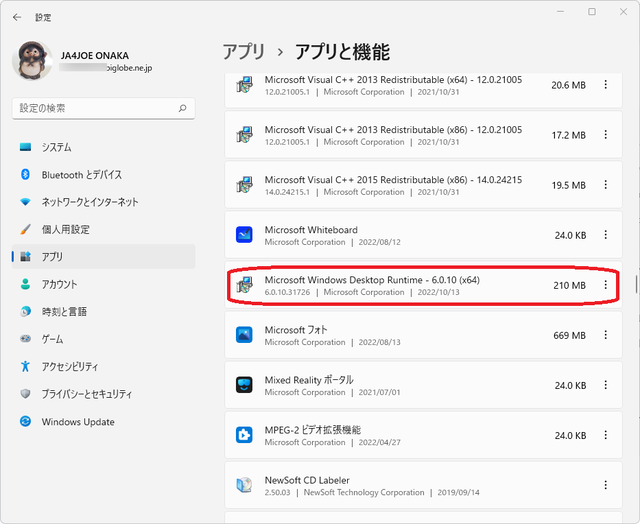Click the Visual C++ 2013 x86 installer icon
The width and height of the screenshot is (640, 524).
point(244,135)
